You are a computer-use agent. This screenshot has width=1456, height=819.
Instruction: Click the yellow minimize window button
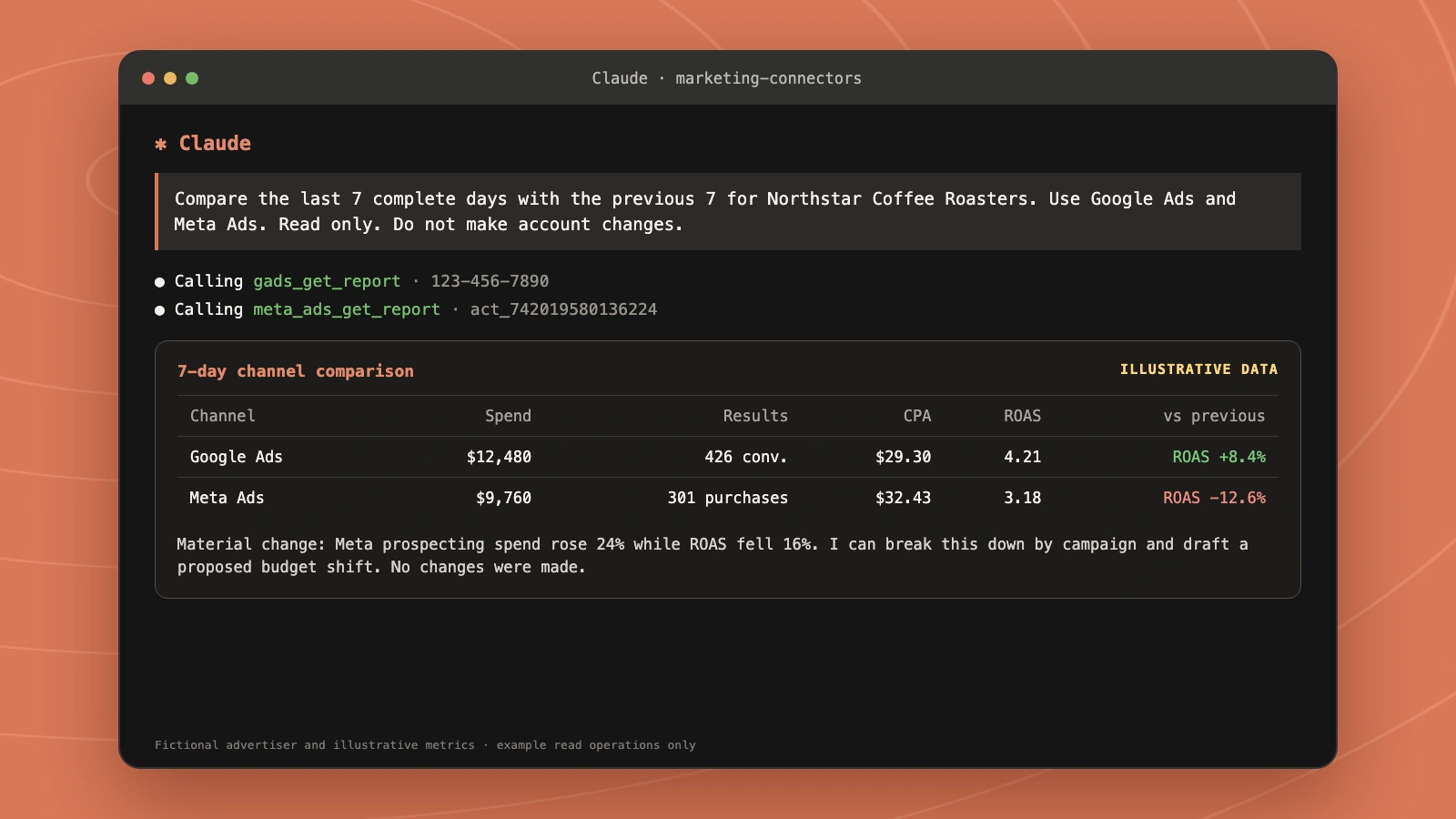click(x=170, y=78)
